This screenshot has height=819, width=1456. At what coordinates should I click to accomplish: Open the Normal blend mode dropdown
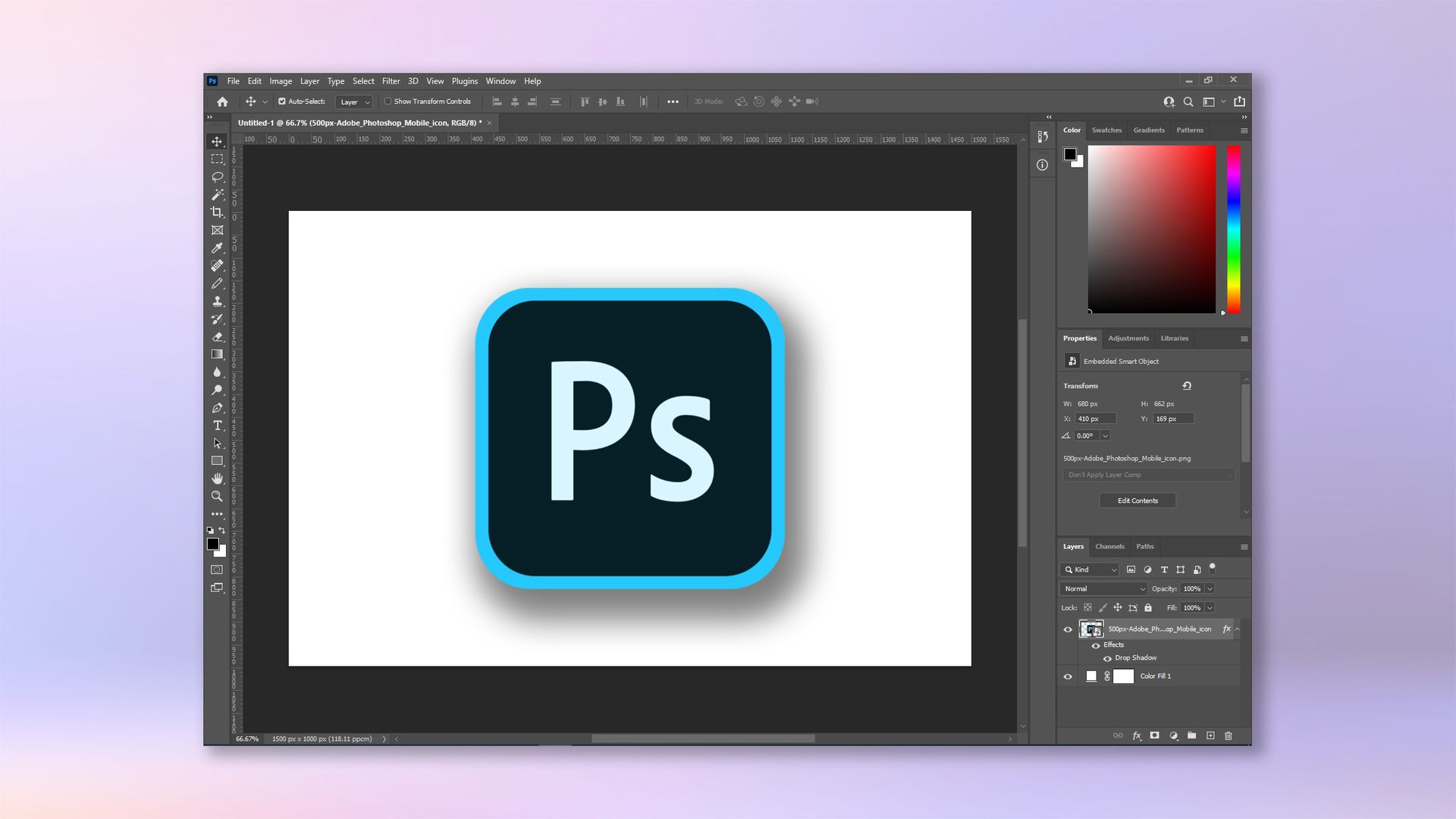click(x=1103, y=588)
